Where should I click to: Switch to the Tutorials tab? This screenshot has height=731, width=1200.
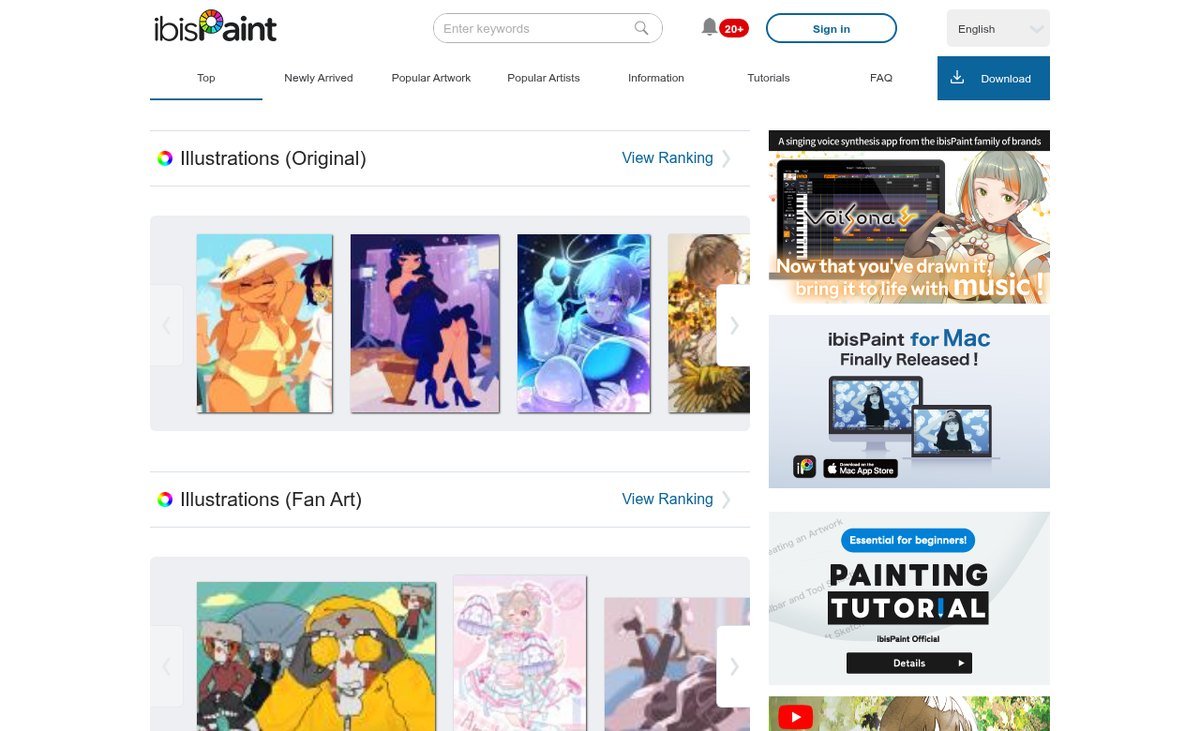(x=768, y=78)
